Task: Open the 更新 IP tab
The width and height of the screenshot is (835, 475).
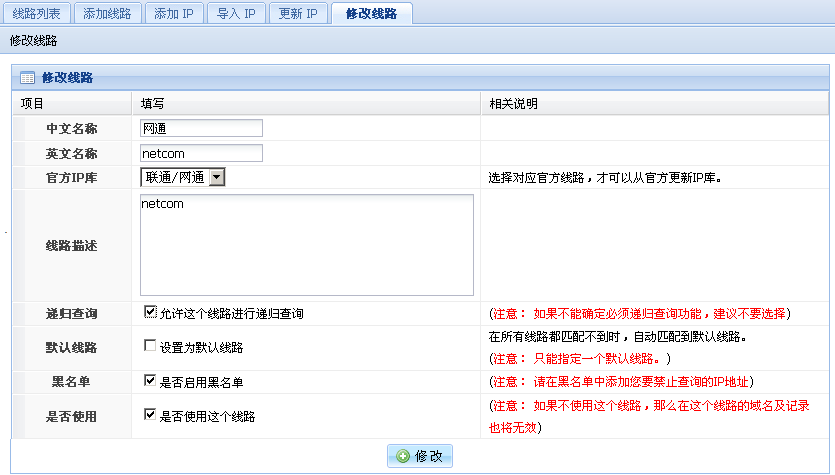Action: click(298, 13)
